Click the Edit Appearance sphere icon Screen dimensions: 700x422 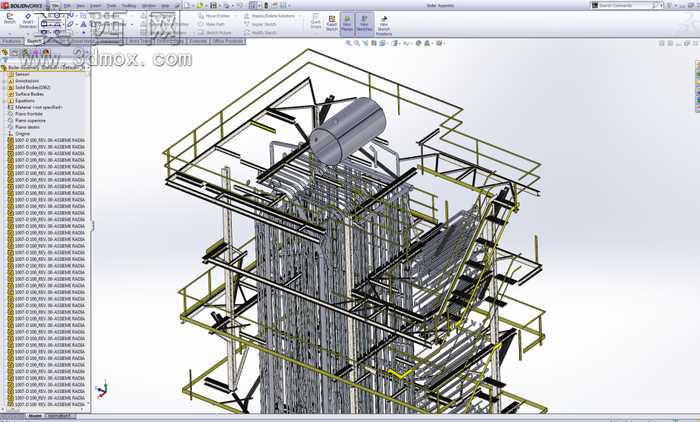click(418, 43)
